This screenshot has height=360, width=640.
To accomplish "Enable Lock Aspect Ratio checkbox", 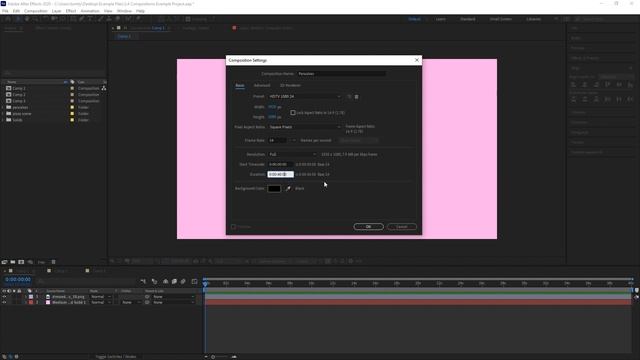I will [293, 113].
